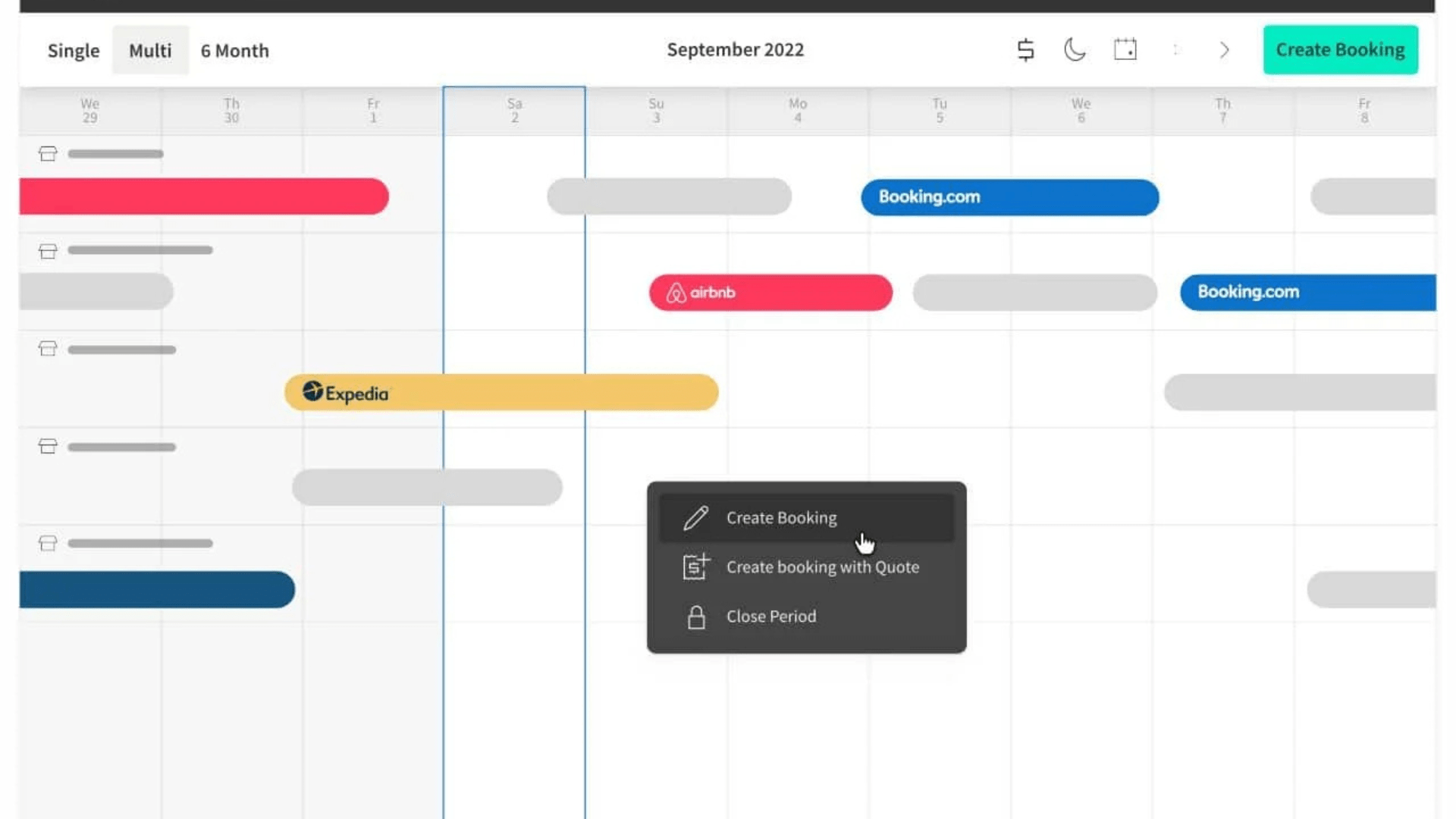
Task: Click first property's house icon
Action: click(48, 154)
